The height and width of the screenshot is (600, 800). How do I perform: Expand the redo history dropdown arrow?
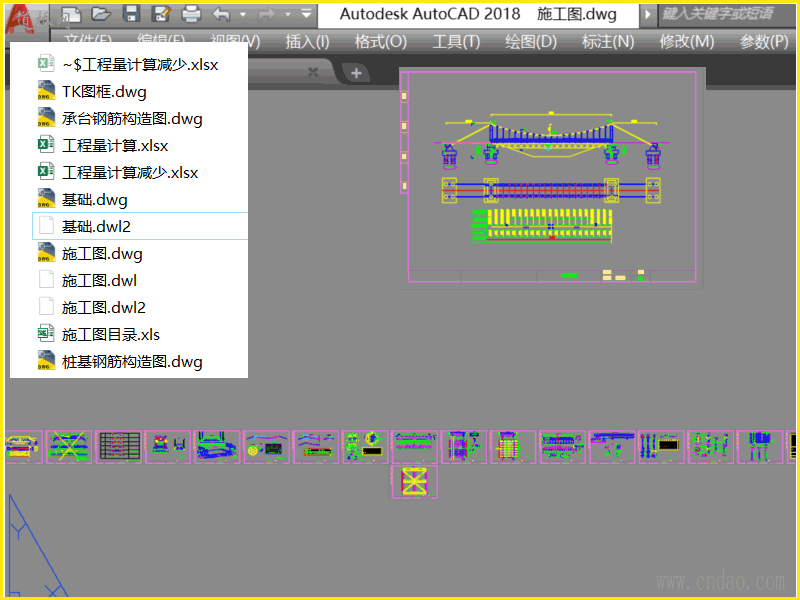point(288,14)
